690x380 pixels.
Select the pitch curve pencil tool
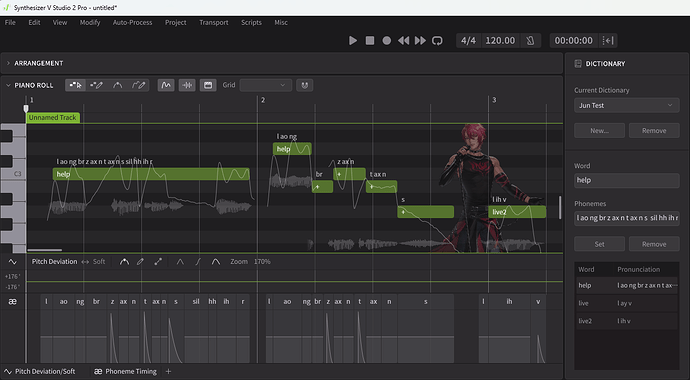(x=139, y=85)
